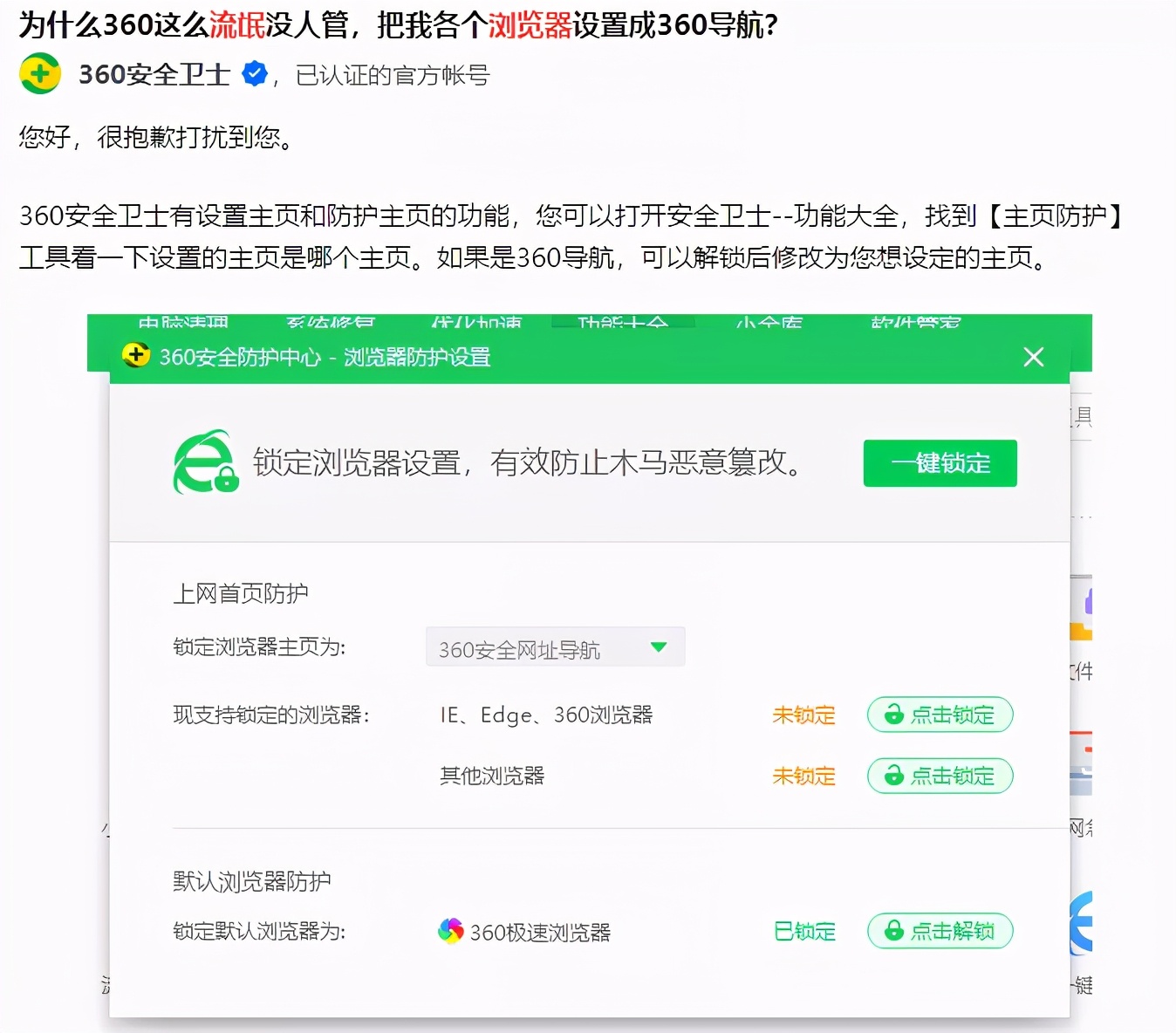
Task: Lock homepage protection for IE、Edge、360浏览器
Action: click(x=940, y=715)
